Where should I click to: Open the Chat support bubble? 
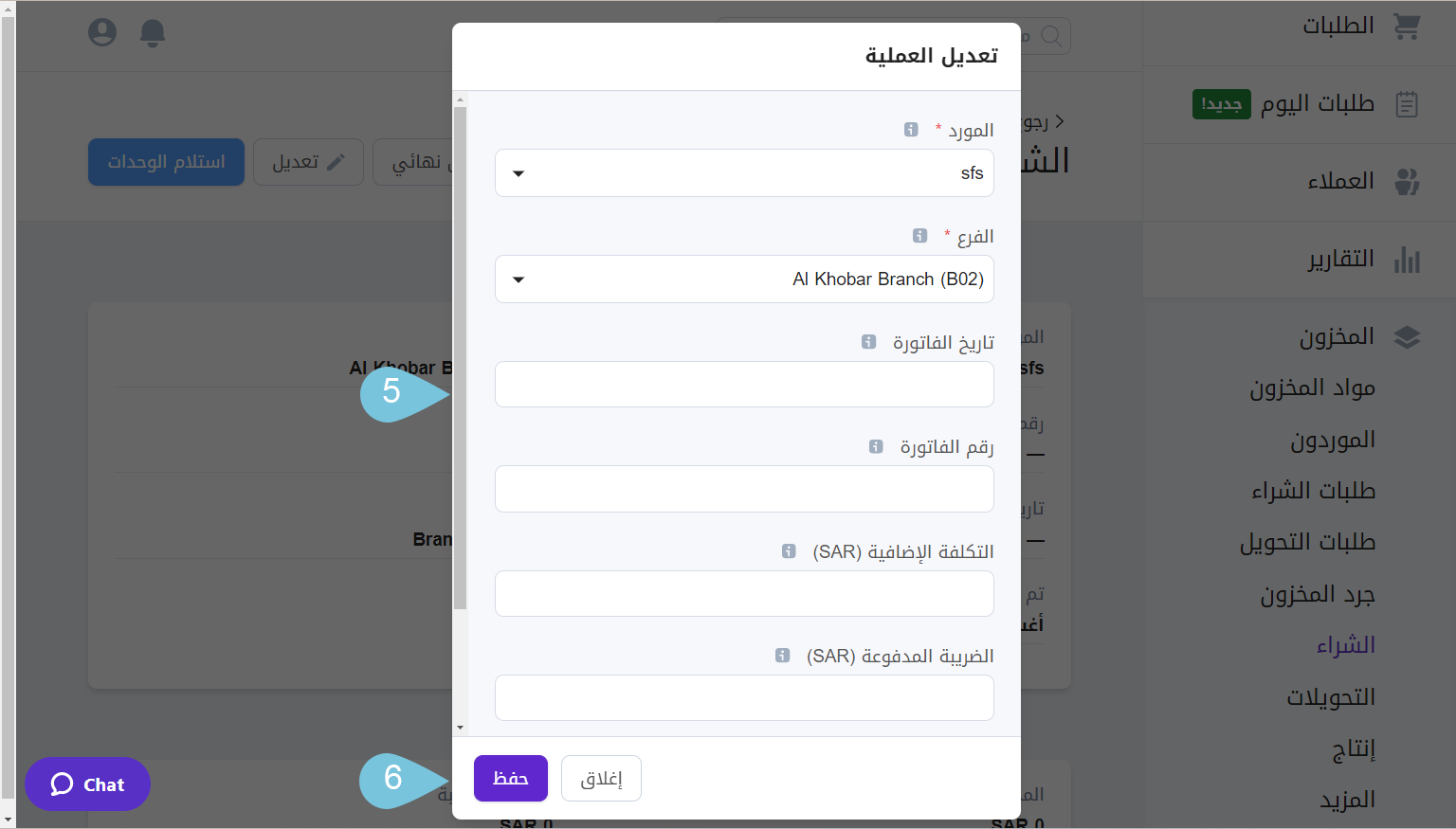click(87, 784)
